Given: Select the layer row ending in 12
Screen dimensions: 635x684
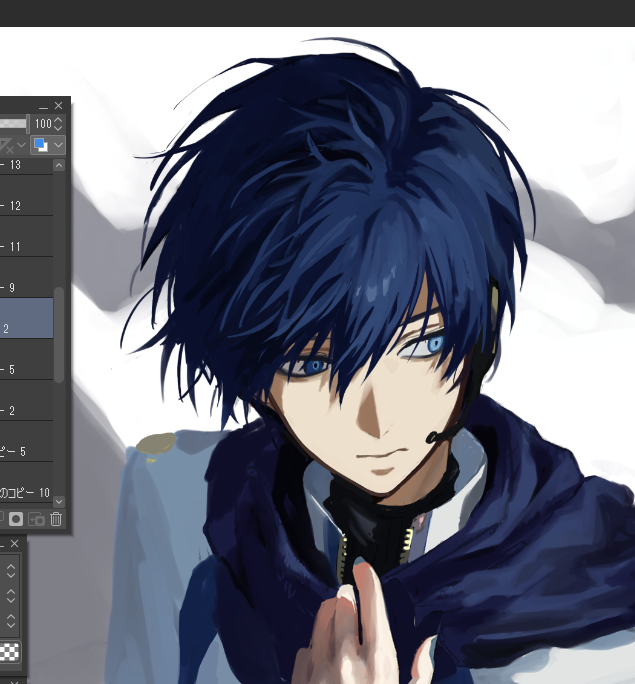Looking at the screenshot, I should 26,195.
